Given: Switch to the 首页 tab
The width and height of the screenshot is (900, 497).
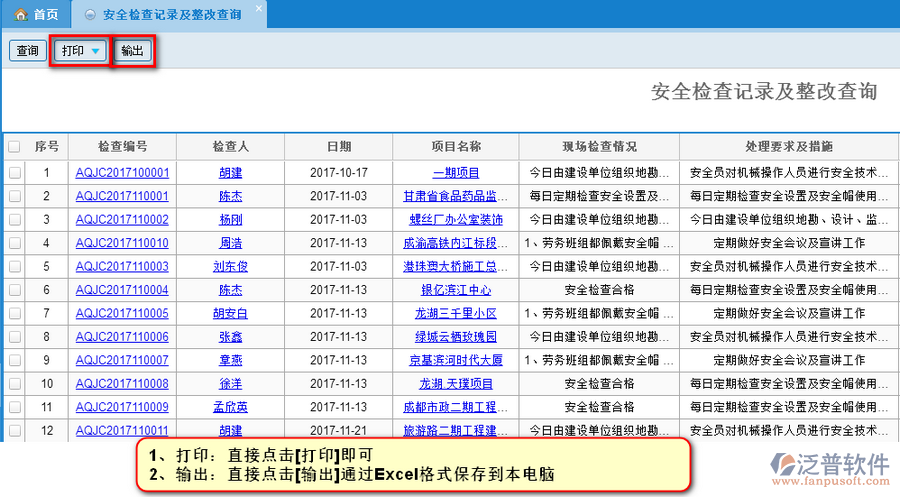Looking at the screenshot, I should [x=37, y=15].
